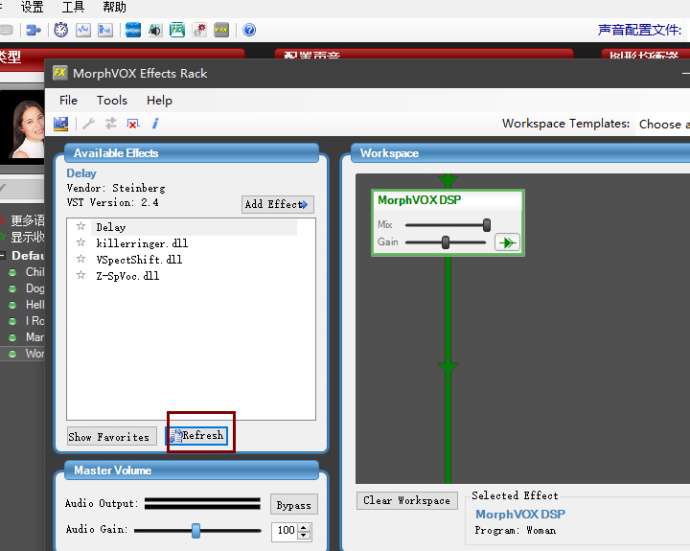Select VSpectShift.dll in the effects list
Screen dimensions: 690x551
tap(139, 259)
